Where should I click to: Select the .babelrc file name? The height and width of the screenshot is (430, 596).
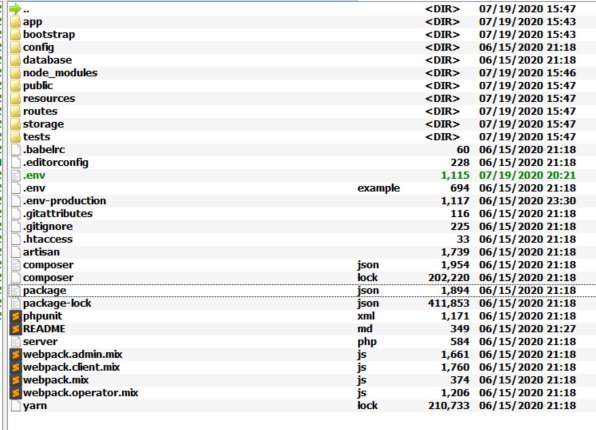point(44,150)
